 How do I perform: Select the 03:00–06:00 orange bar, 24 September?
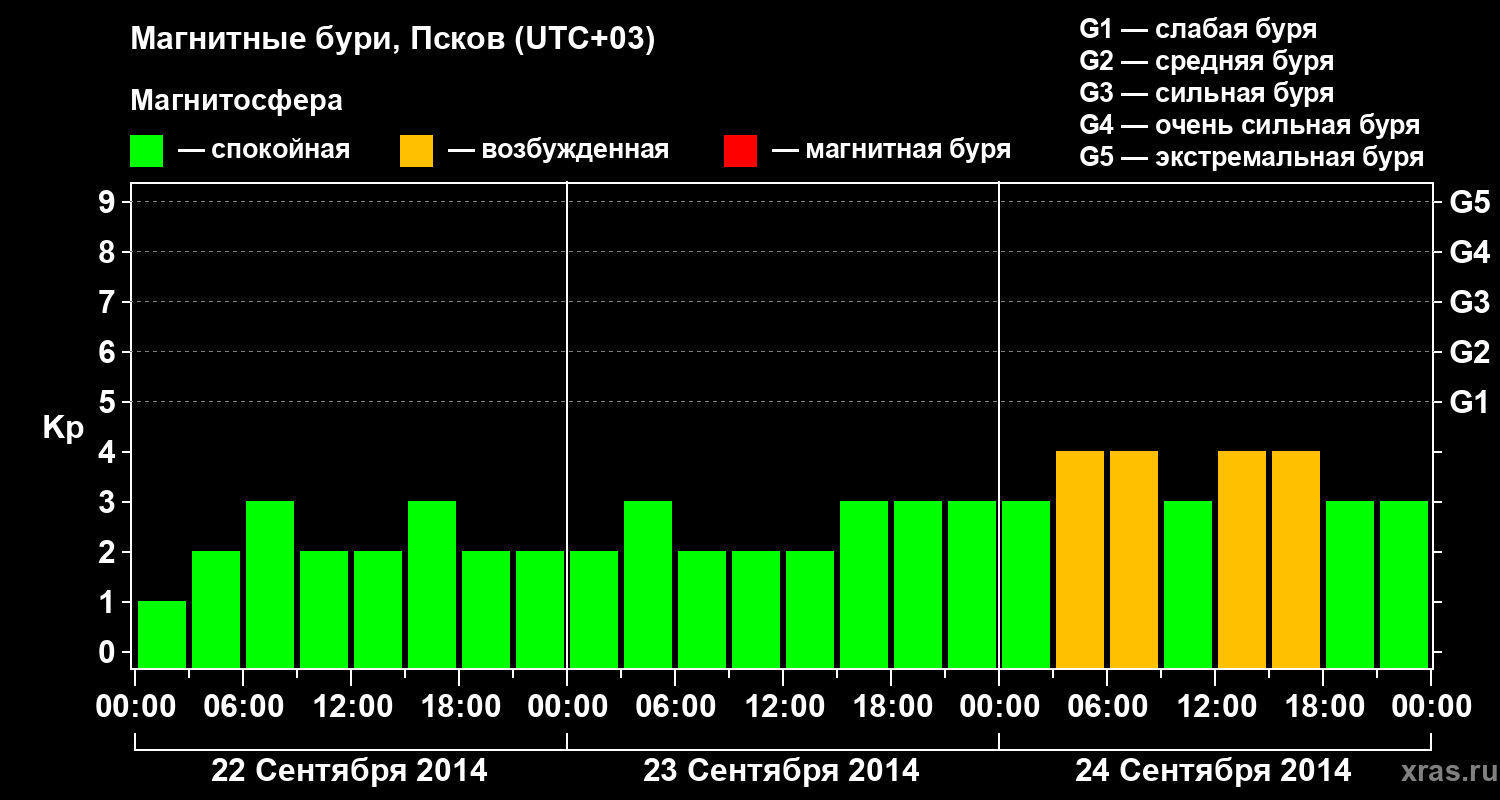pos(1080,559)
